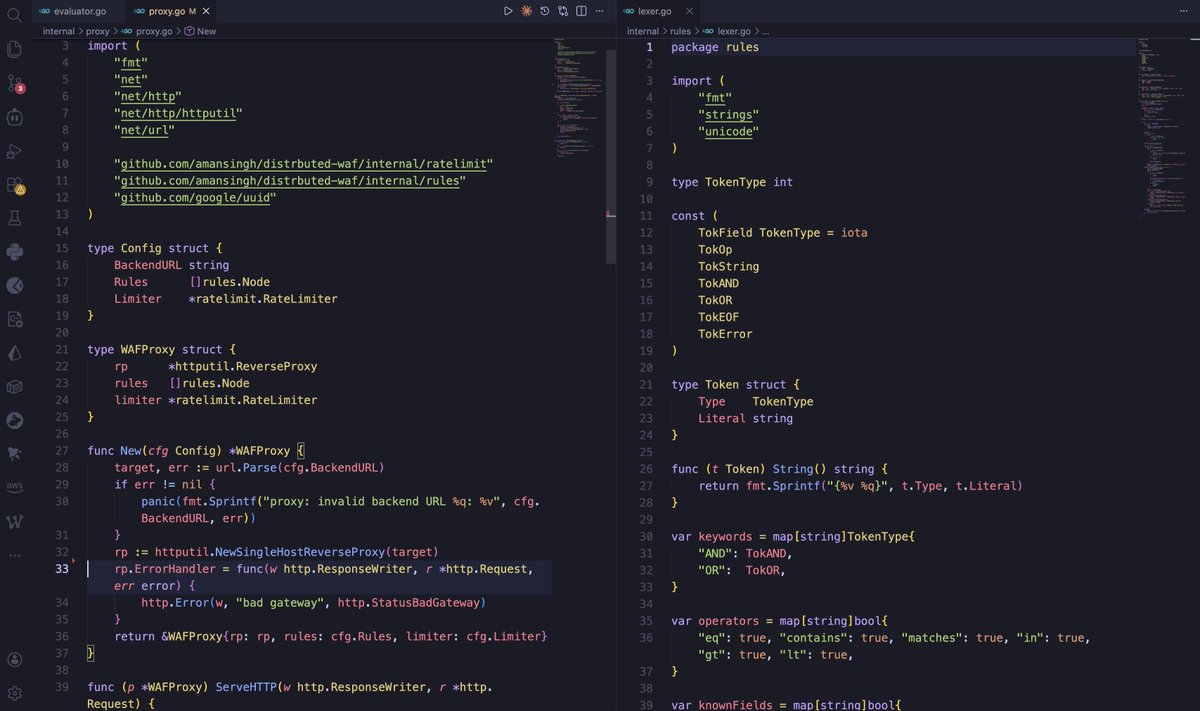Screen dimensions: 1200x711
Task: Open the Manage settings gear
Action: (x=15, y=693)
